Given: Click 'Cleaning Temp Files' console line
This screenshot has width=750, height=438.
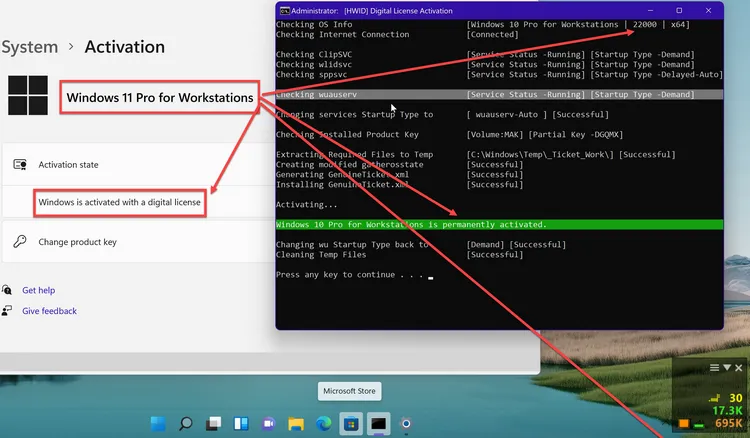Looking at the screenshot, I should coord(321,254).
